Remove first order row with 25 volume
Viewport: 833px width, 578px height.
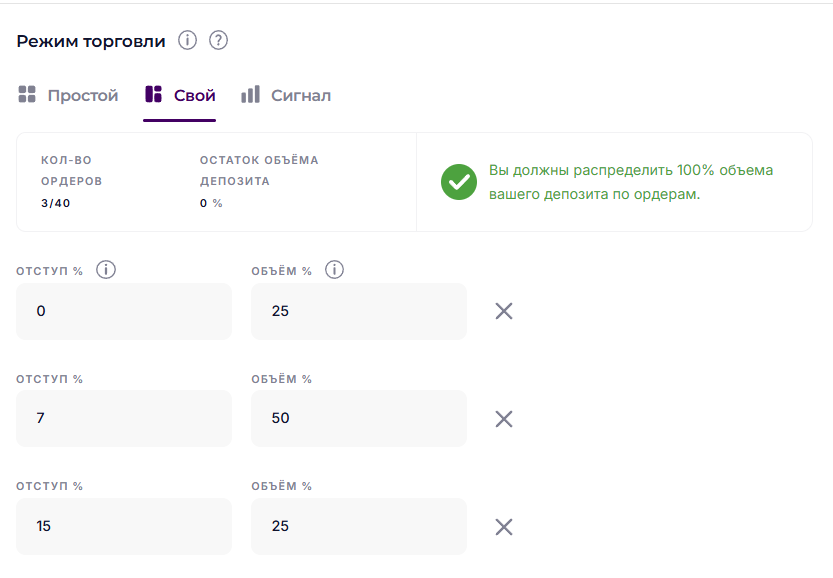(504, 311)
